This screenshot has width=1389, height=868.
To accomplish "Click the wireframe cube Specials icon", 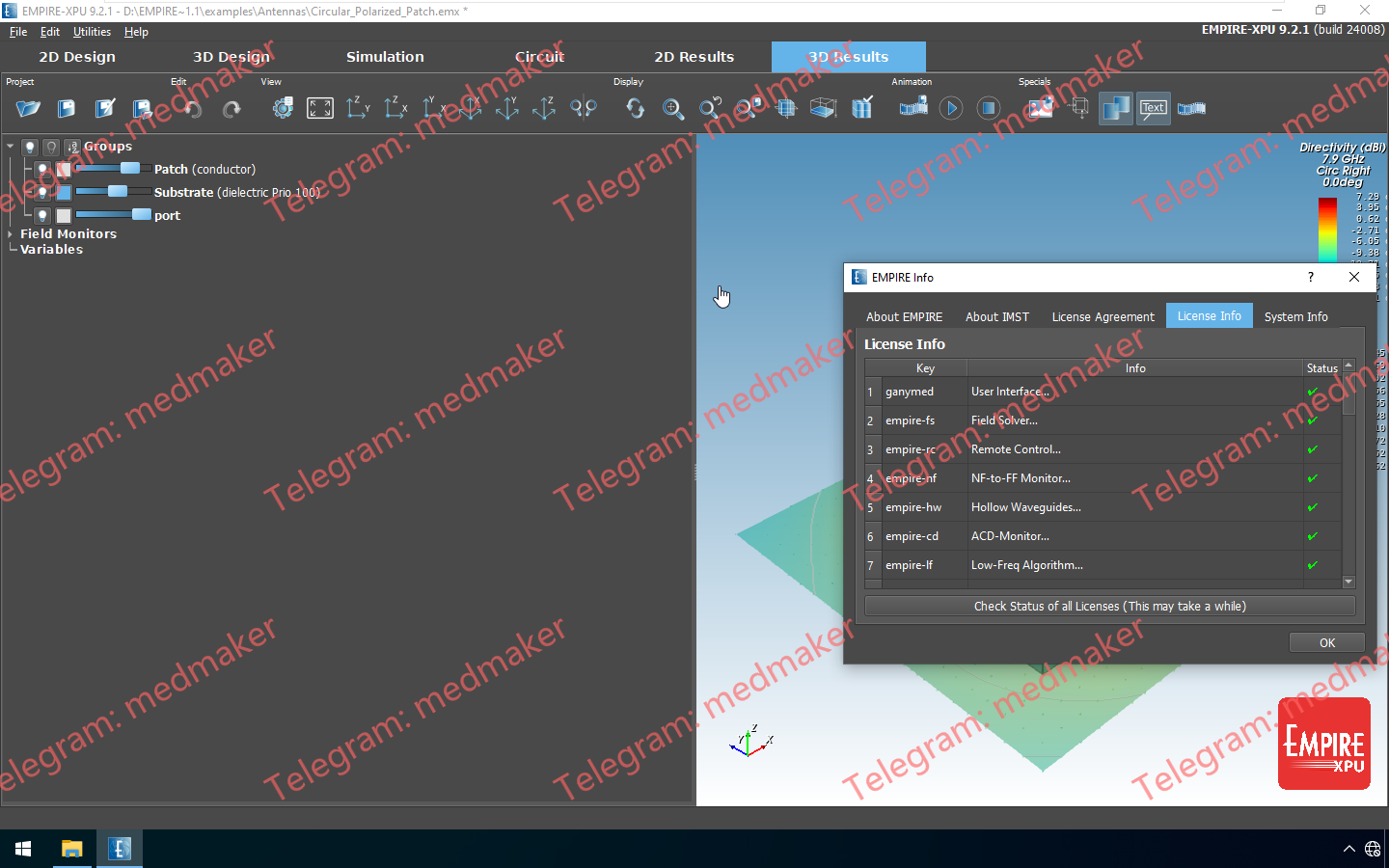I will [x=1079, y=108].
